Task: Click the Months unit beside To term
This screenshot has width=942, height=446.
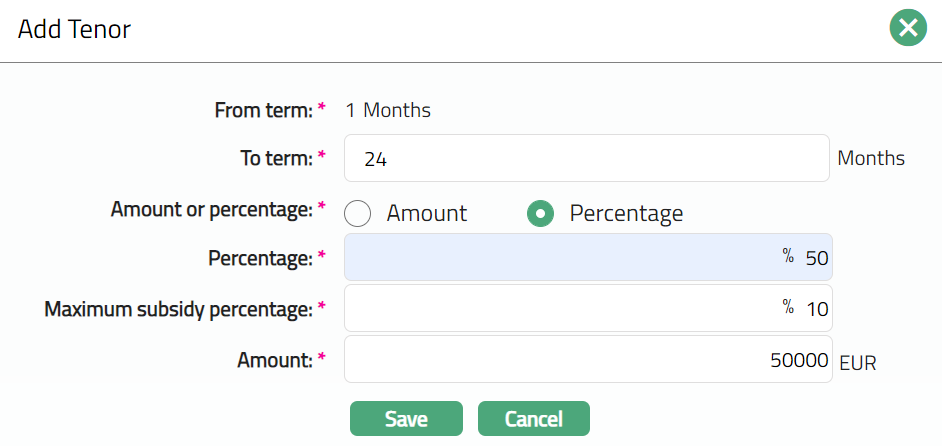Action: click(871, 158)
